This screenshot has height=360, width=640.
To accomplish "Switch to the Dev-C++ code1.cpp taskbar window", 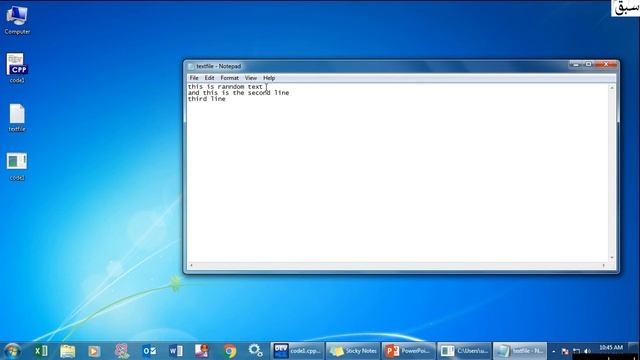I will (297, 351).
